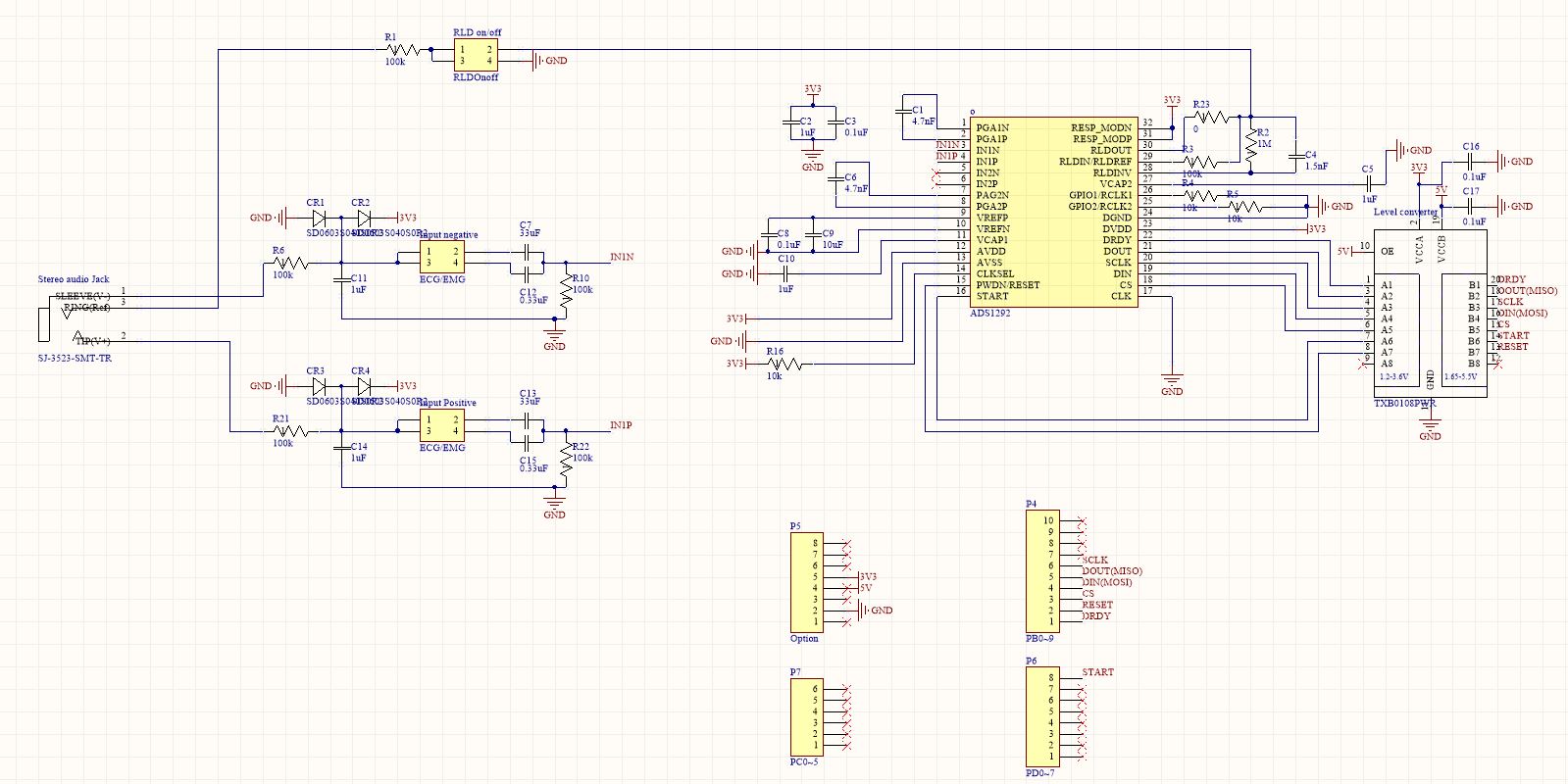This screenshot has width=1568, height=784.
Task: Select diode CR1 symbol
Action: point(318,218)
